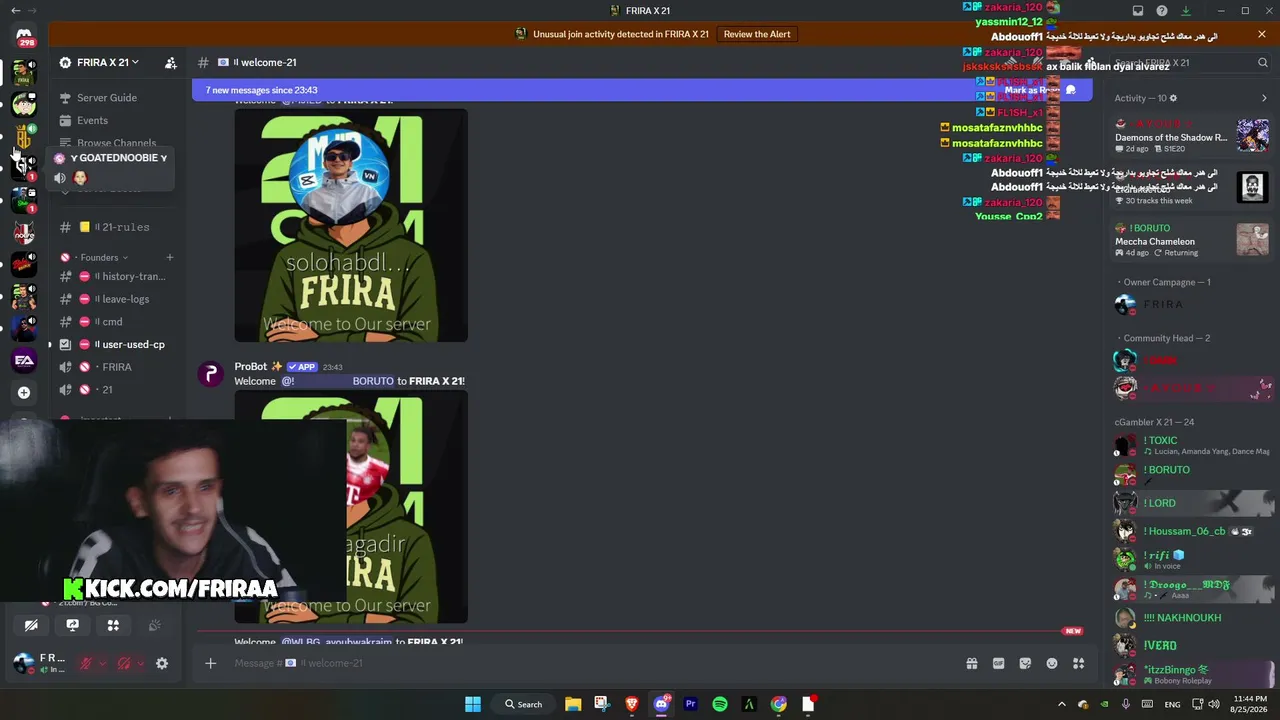Open ProBot's profile avatar
The width and height of the screenshot is (1280, 720).
click(210, 374)
